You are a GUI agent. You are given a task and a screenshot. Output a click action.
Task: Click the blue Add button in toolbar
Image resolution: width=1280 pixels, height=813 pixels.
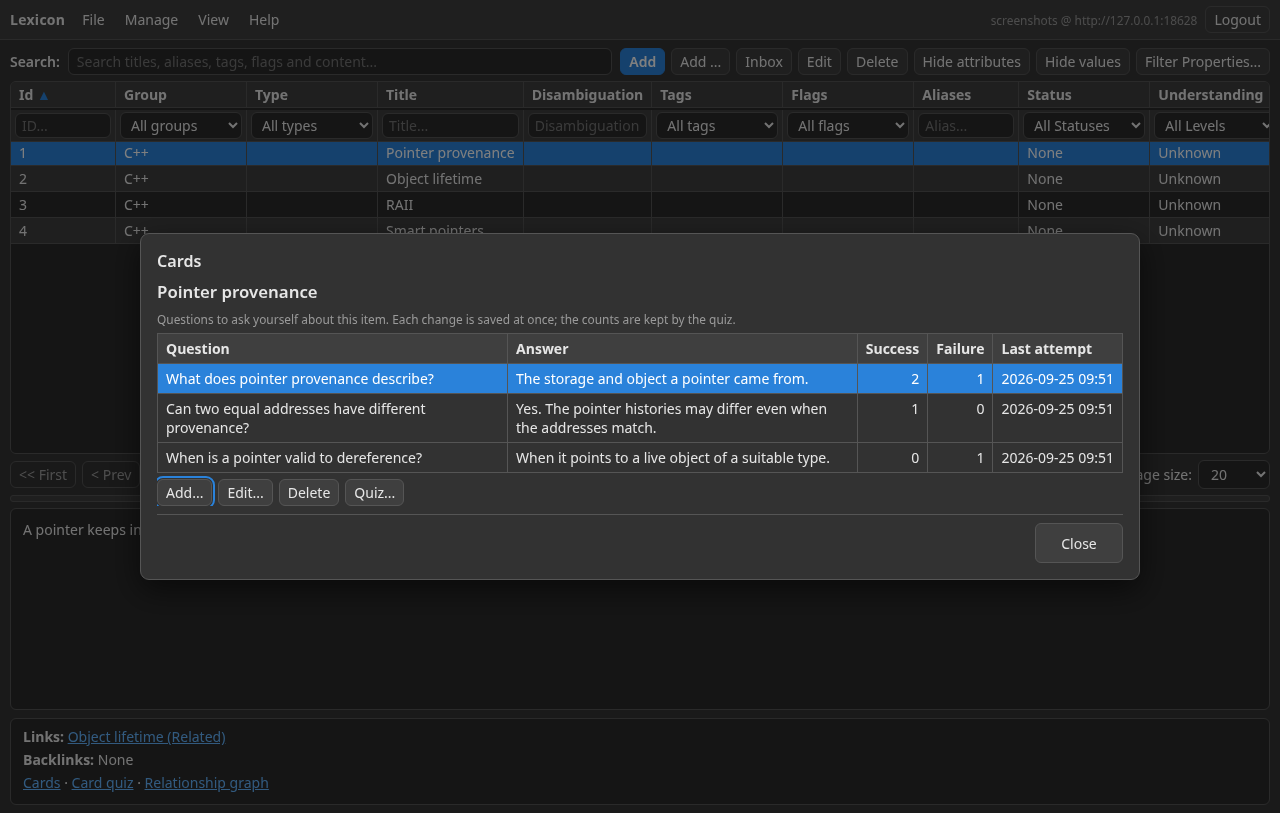point(642,62)
